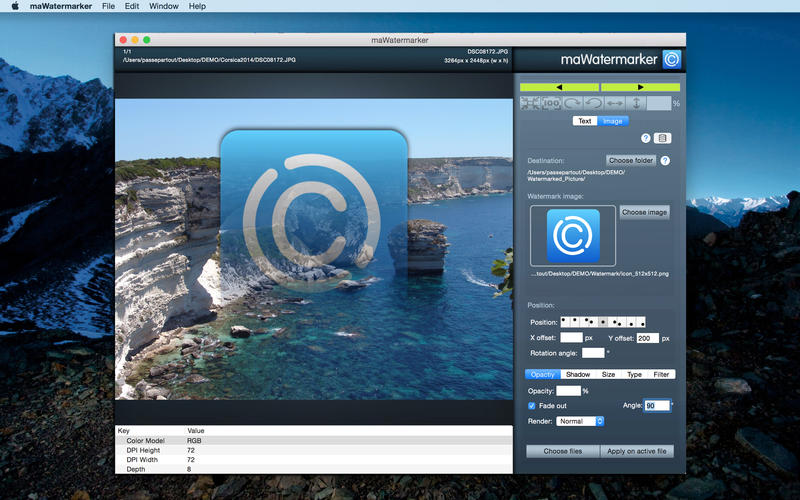Screen dimensions: 800x500
Task: Click the maWatermarker logo icon in header
Action: (x=672, y=60)
